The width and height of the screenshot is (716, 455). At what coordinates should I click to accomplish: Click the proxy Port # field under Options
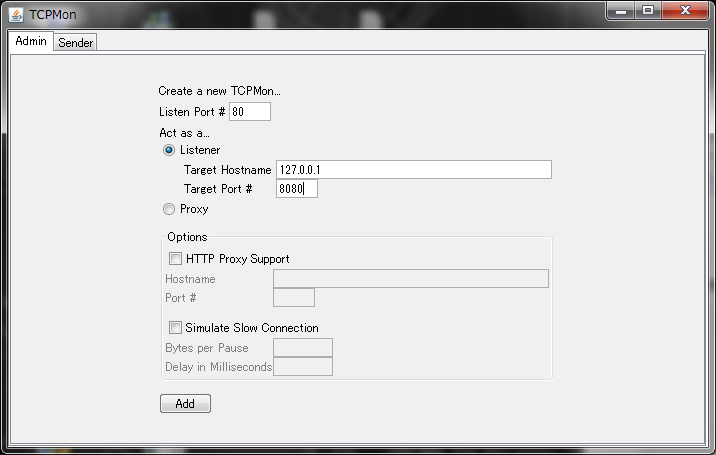click(294, 298)
